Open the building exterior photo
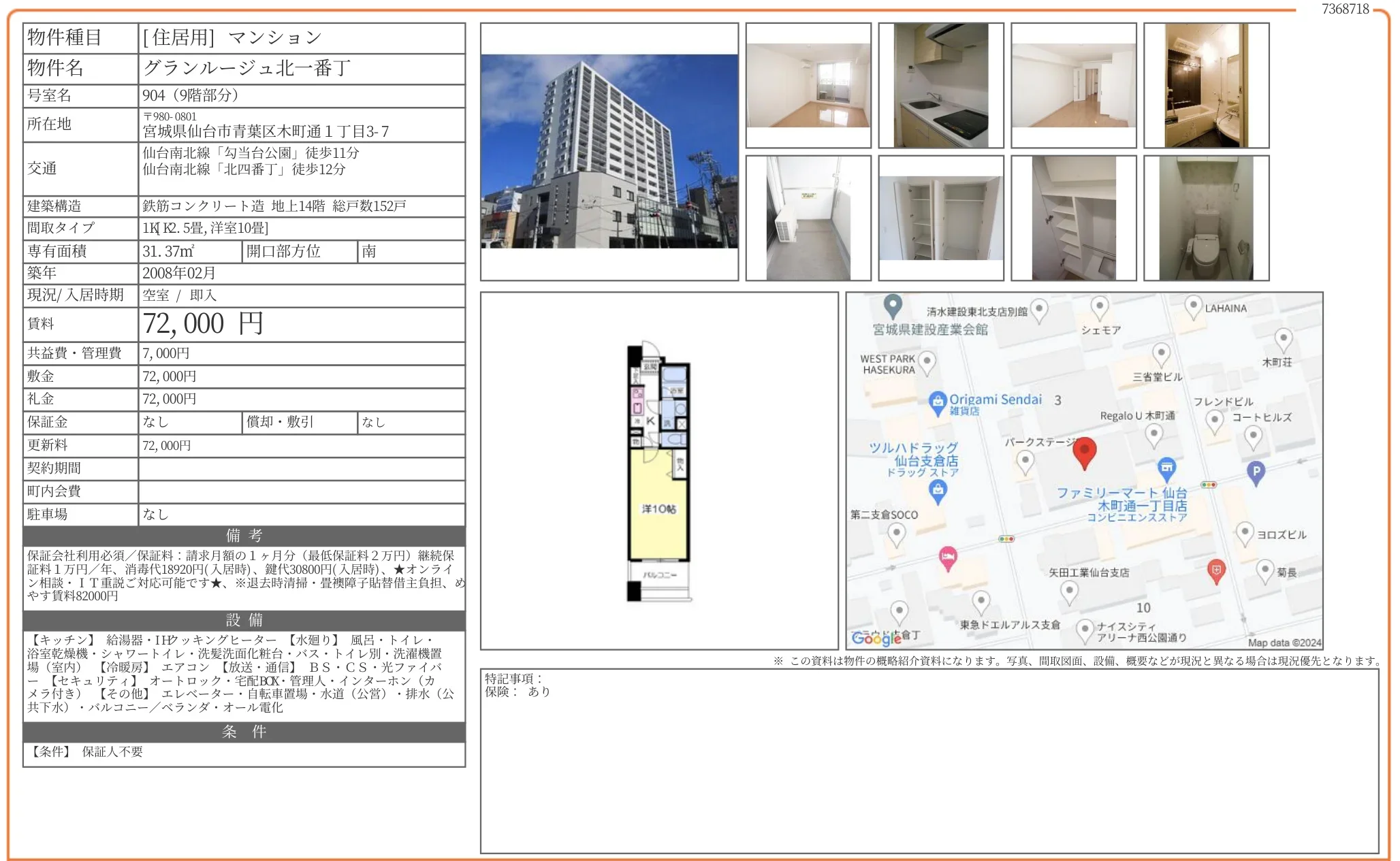The width and height of the screenshot is (1400, 861). click(609, 151)
